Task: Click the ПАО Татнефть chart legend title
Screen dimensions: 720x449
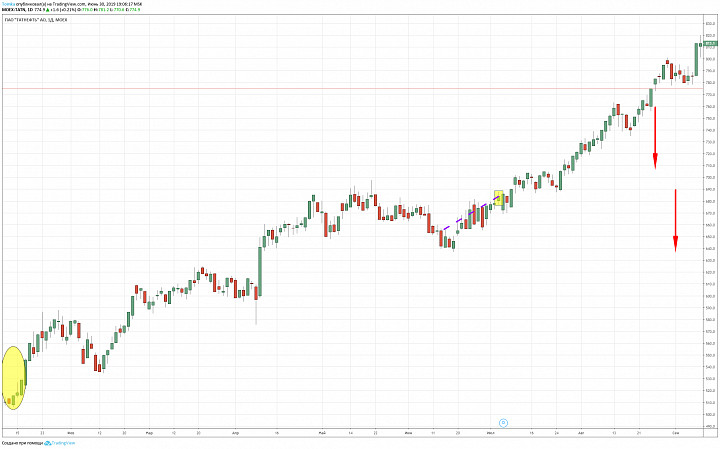Action: pyautogui.click(x=42, y=20)
